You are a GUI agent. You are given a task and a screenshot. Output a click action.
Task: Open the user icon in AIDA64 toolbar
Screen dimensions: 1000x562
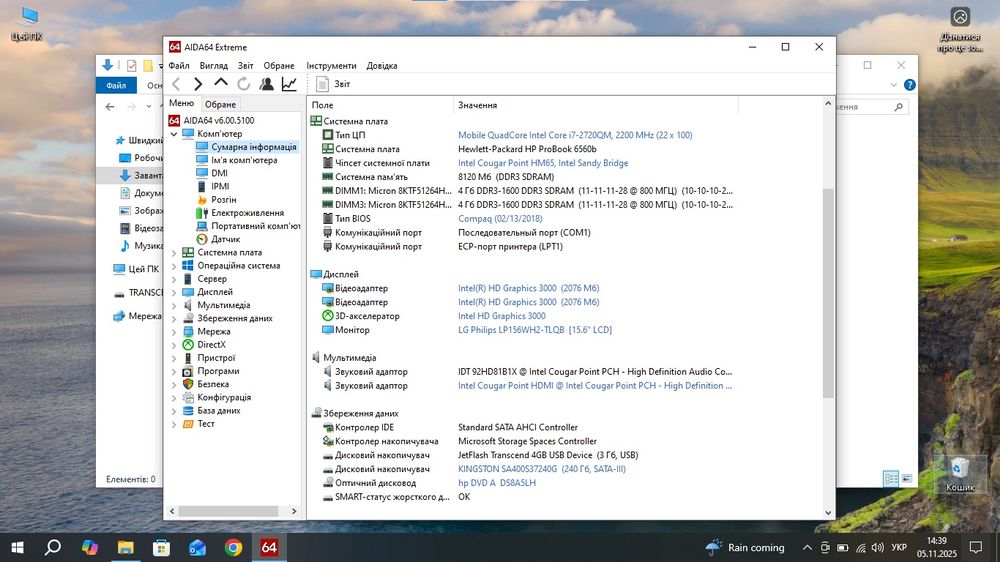(266, 84)
